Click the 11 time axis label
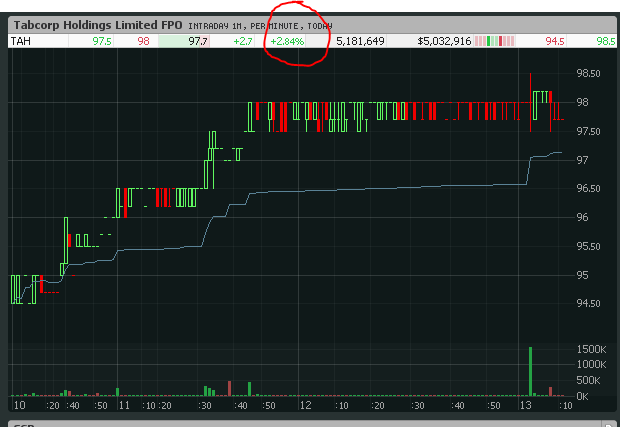This screenshot has width=620, height=427. click(124, 406)
